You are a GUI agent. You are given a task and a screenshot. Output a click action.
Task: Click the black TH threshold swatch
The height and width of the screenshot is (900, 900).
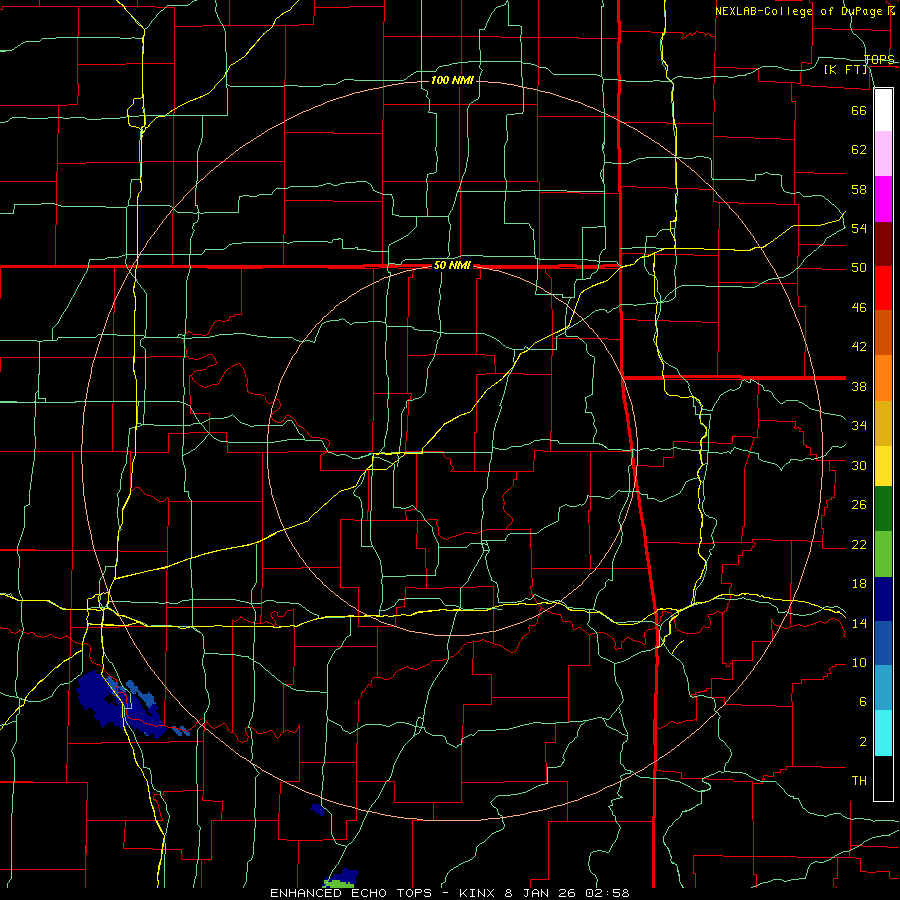883,778
